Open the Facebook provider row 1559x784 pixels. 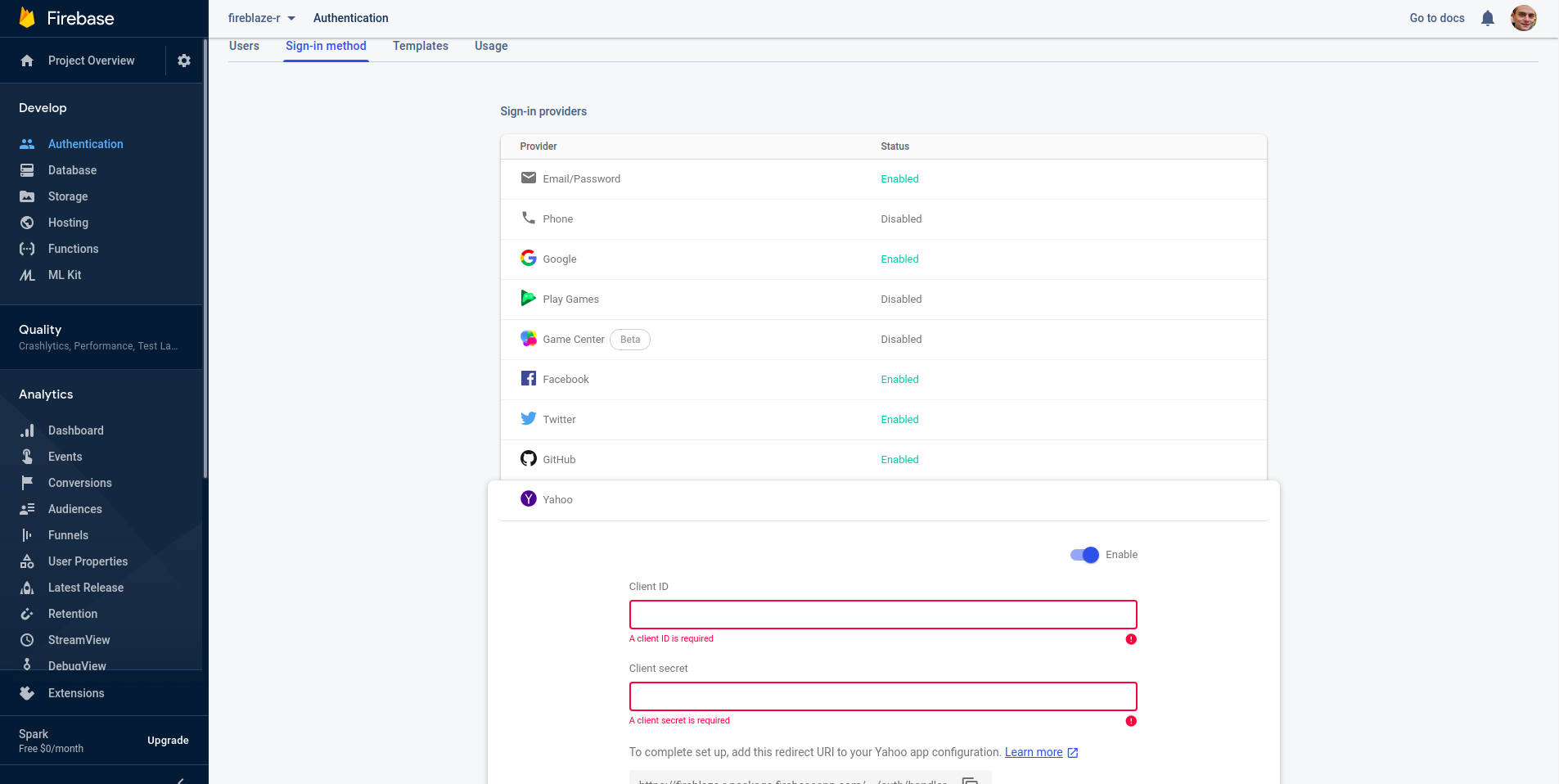[884, 380]
